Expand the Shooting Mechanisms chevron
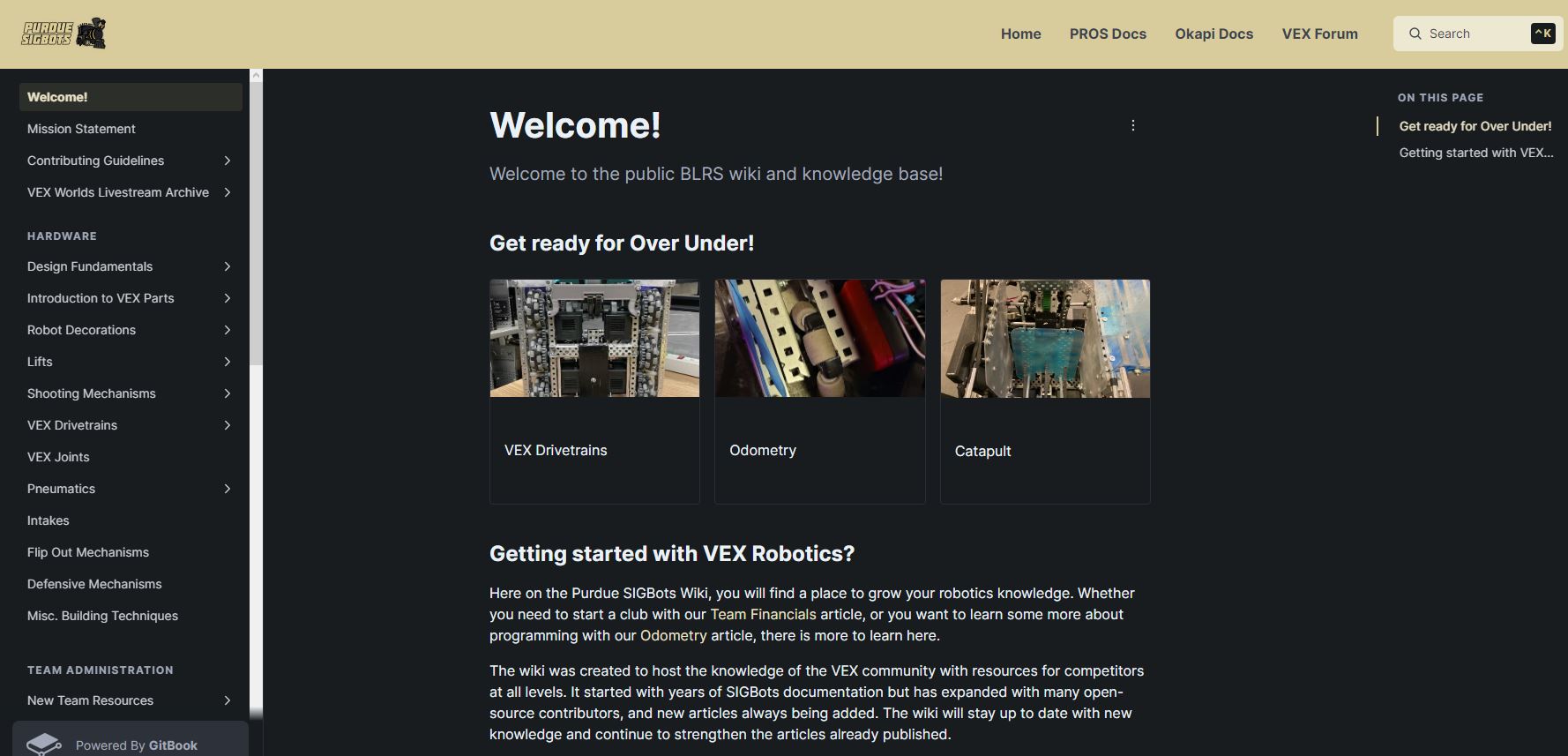 pos(228,393)
